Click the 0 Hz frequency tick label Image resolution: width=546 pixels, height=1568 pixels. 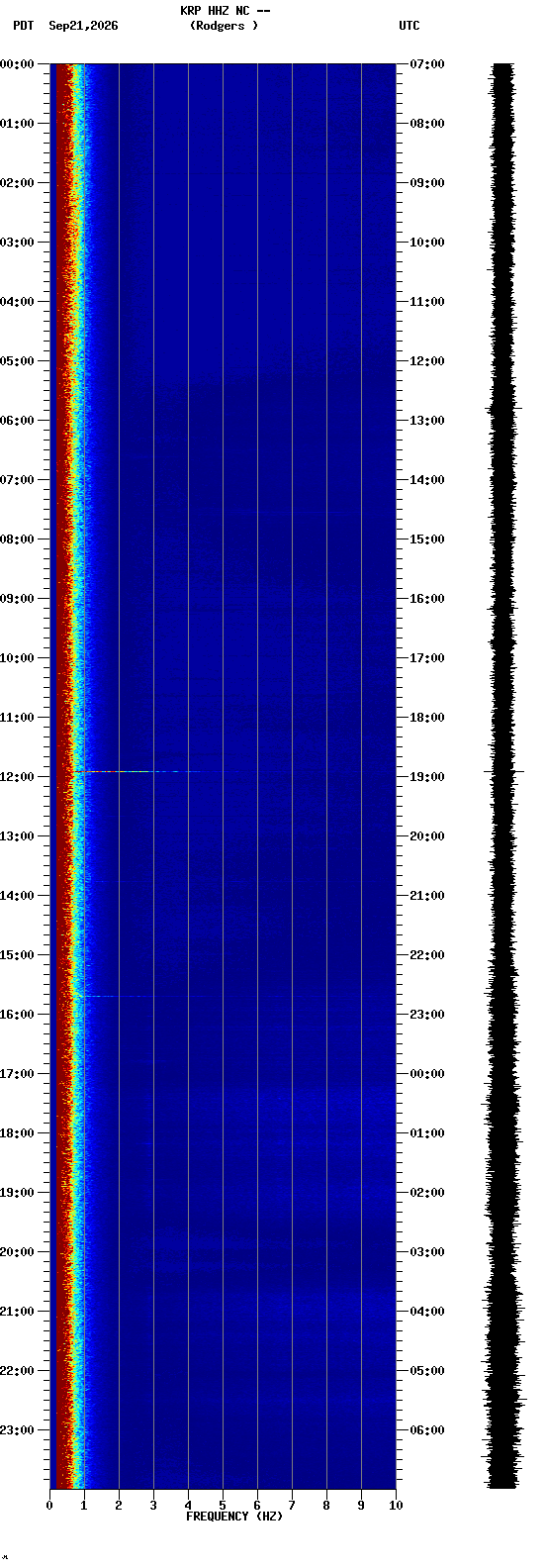click(x=49, y=1506)
